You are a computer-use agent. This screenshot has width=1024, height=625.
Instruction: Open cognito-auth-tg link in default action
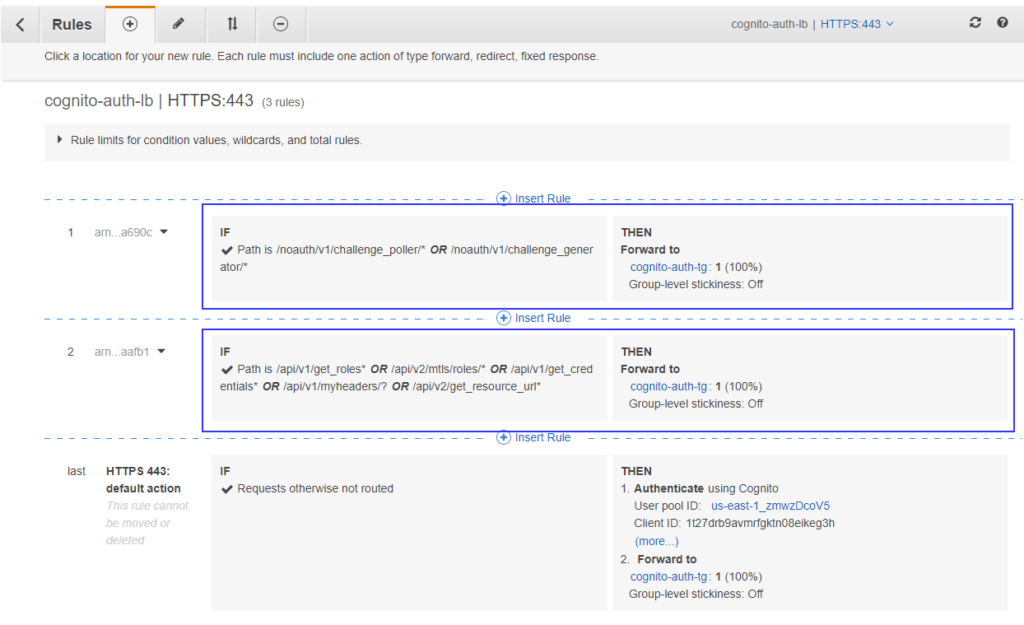[668, 577]
